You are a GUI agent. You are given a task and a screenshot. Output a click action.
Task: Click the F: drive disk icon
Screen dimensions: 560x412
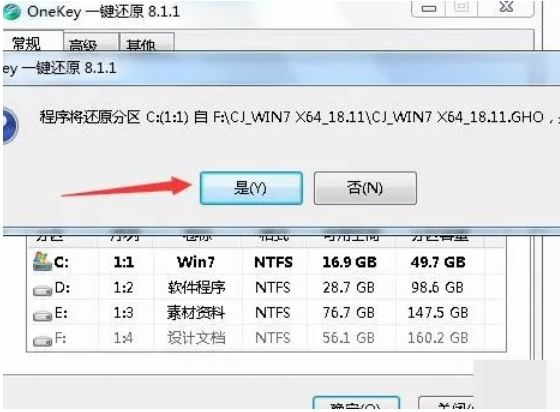click(x=42, y=340)
